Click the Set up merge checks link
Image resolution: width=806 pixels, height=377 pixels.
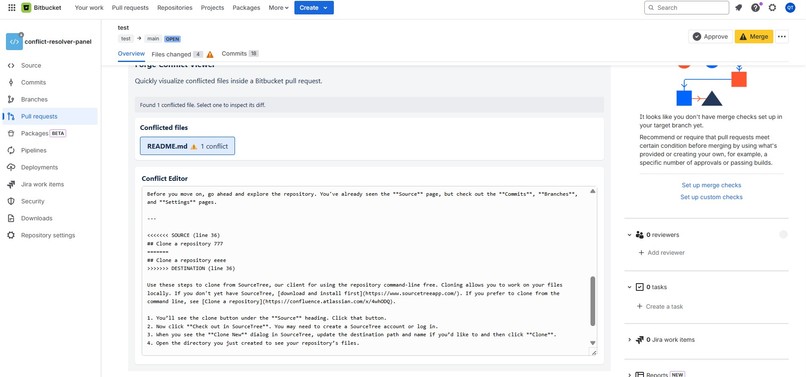[711, 185]
